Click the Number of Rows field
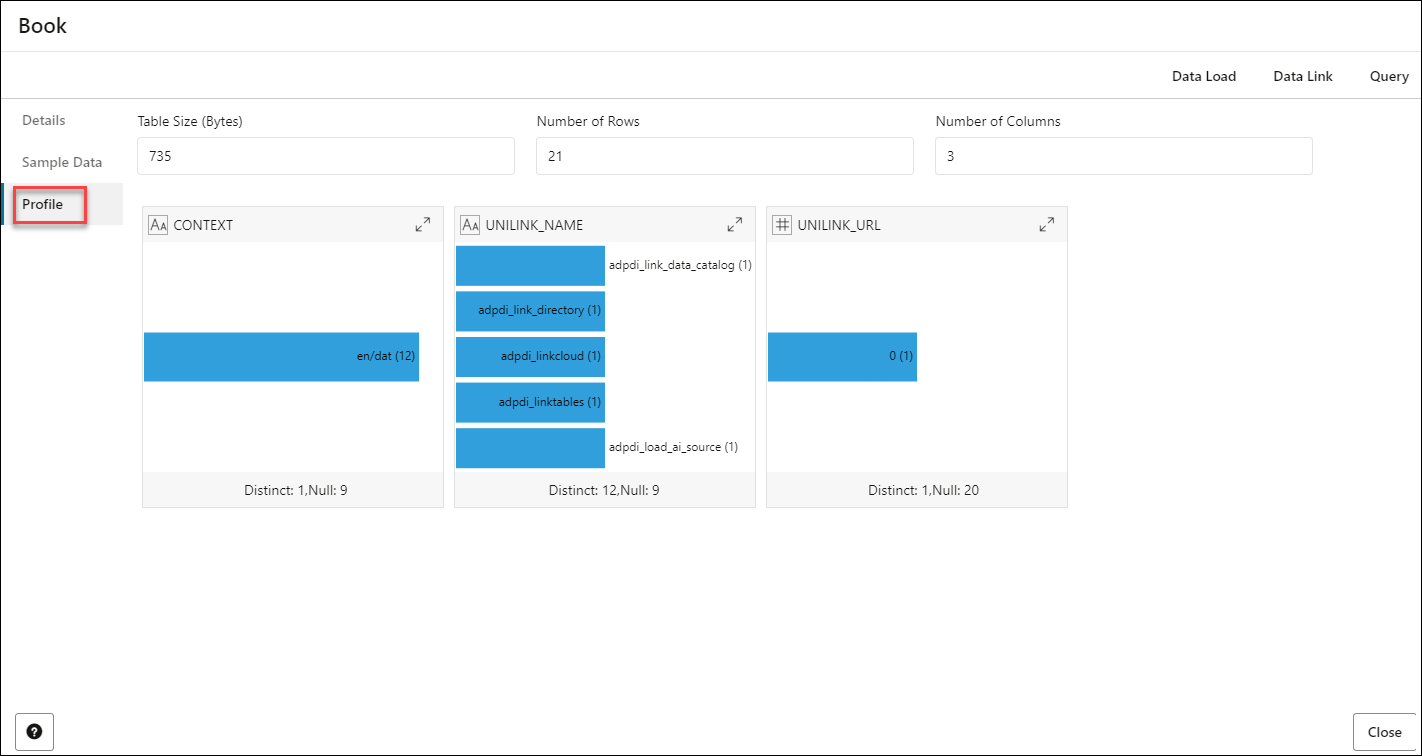Screen dimensions: 1422x756 coord(725,156)
